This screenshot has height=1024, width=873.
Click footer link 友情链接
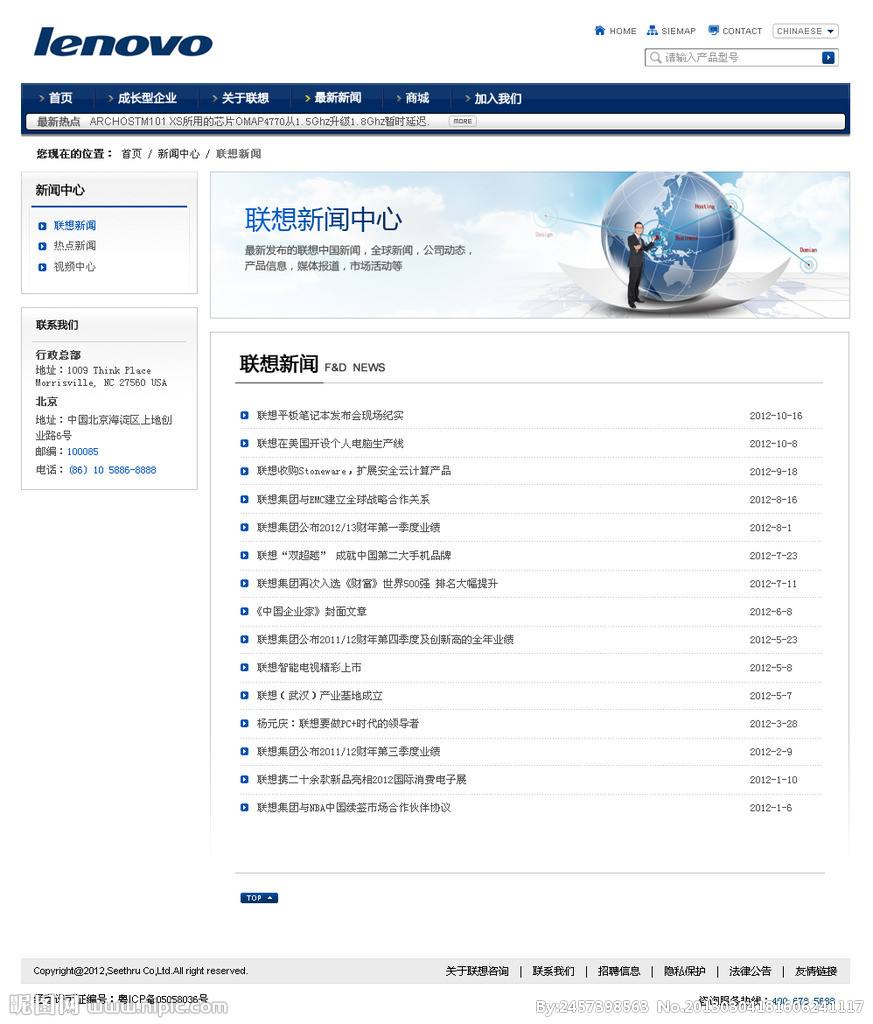pos(816,971)
